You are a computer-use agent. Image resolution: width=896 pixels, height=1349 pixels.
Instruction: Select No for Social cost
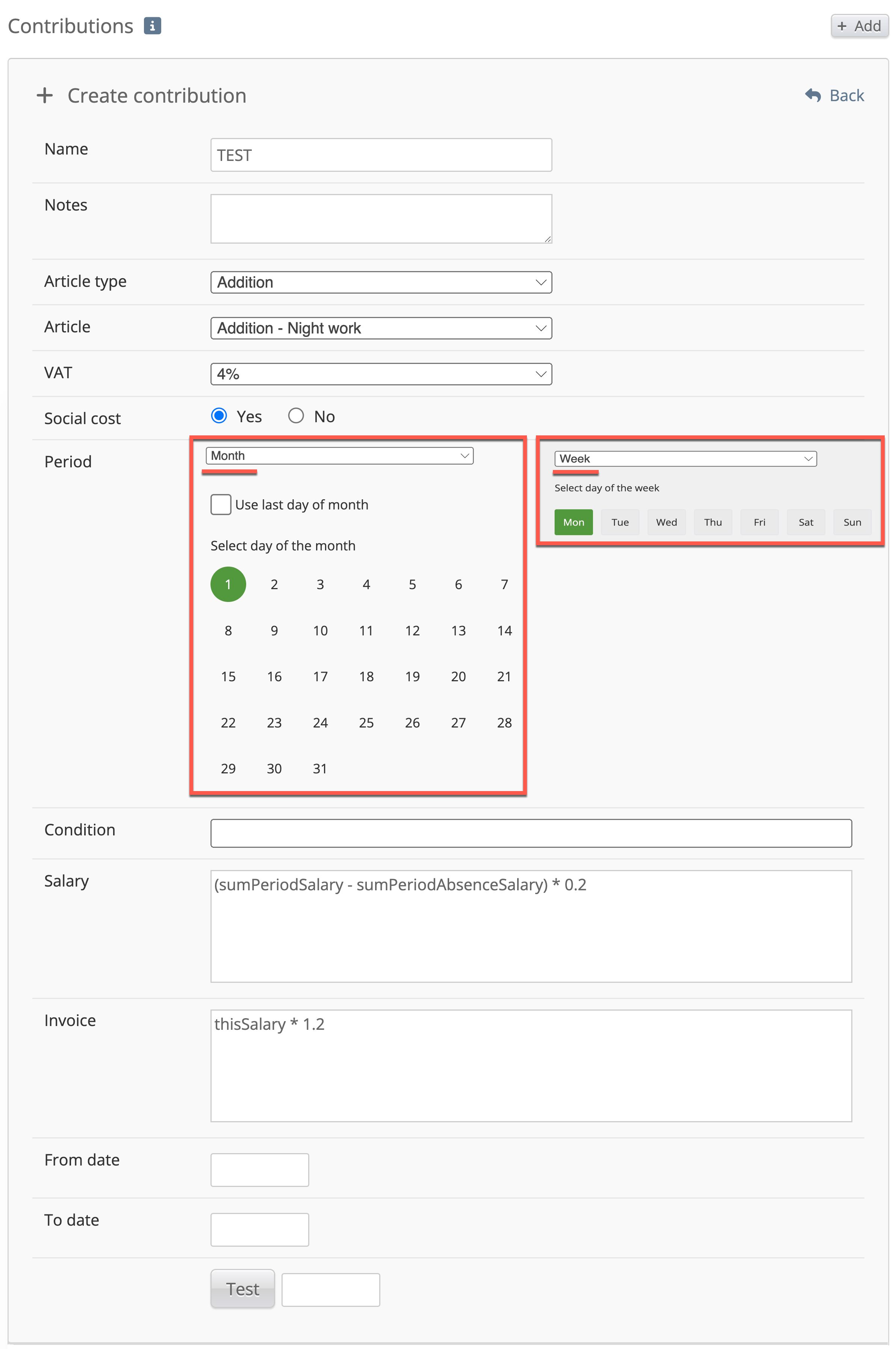pyautogui.click(x=296, y=415)
